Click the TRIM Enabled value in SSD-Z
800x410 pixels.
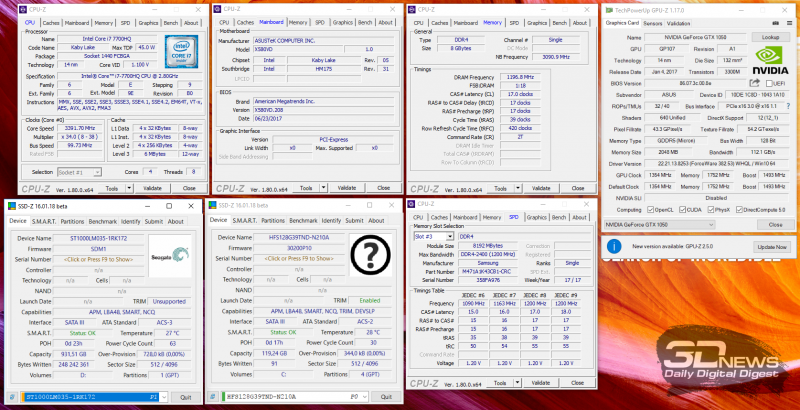370,300
